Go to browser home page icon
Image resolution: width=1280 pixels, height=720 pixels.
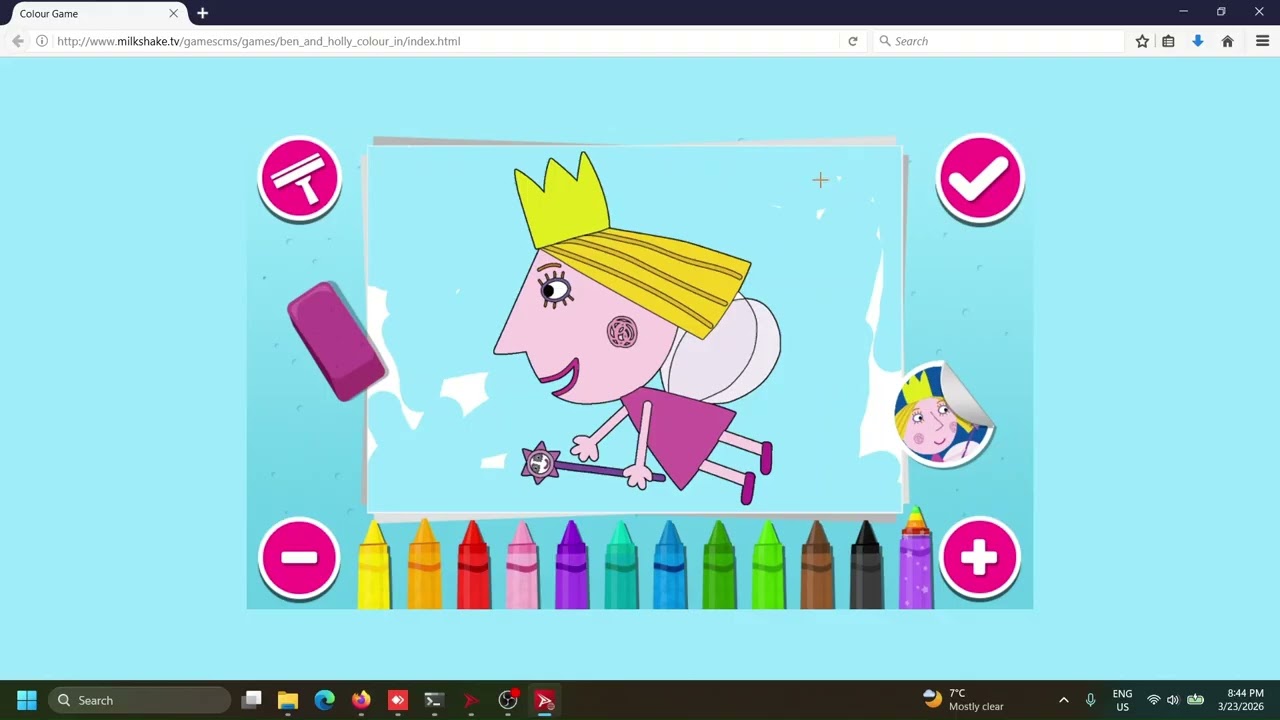1227,41
